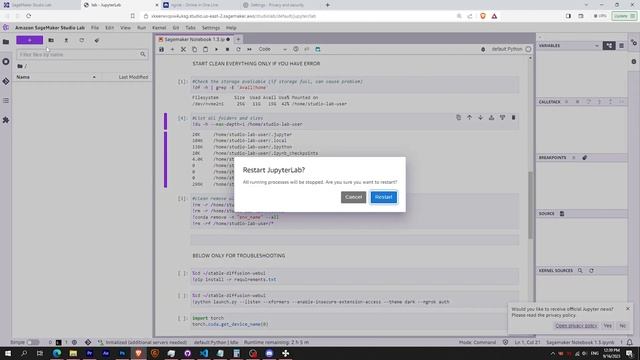Confirm Restart in the JupyterLab dialog
Image resolution: width=640 pixels, height=360 pixels.
383,197
